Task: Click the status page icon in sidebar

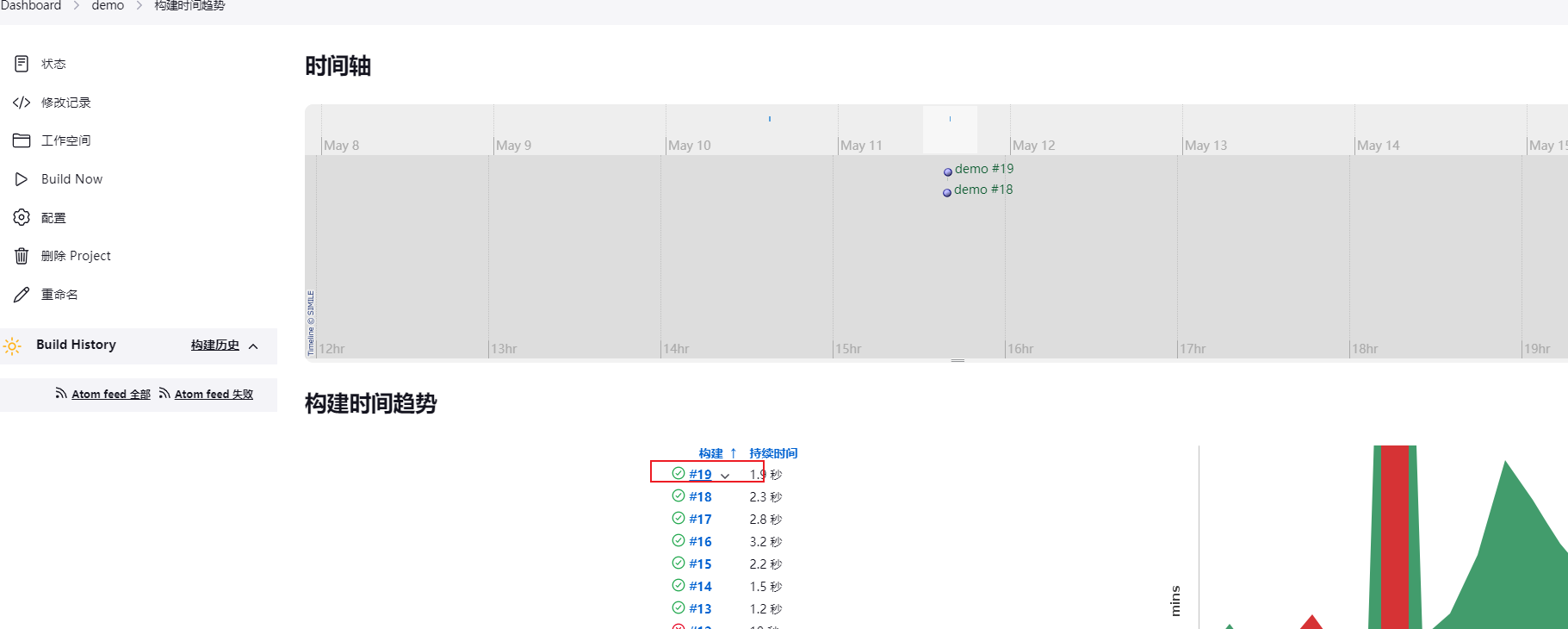Action: [22, 64]
